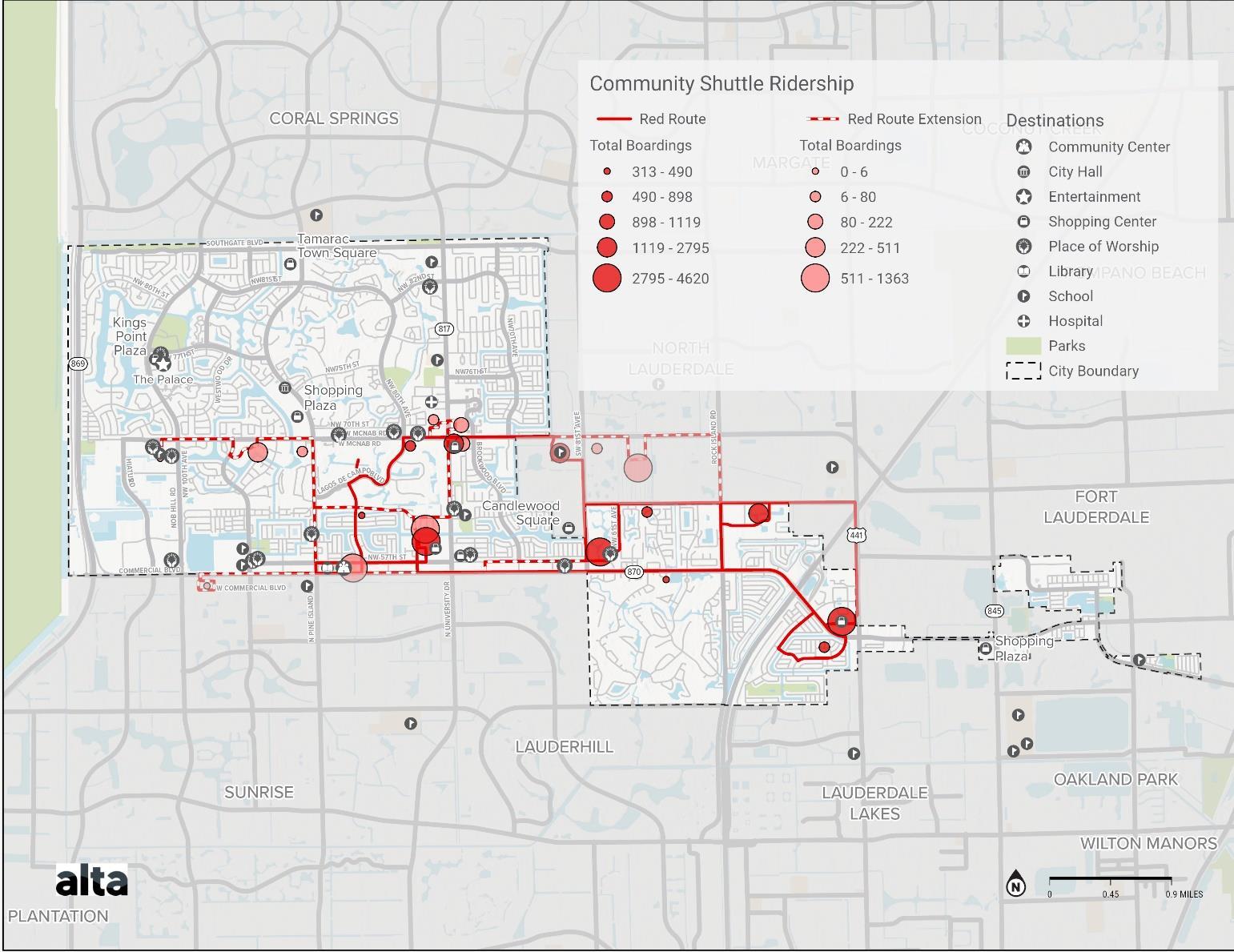Click the shopping icon below Tamarac Town Square
The image size is (1234, 952).
tap(290, 264)
